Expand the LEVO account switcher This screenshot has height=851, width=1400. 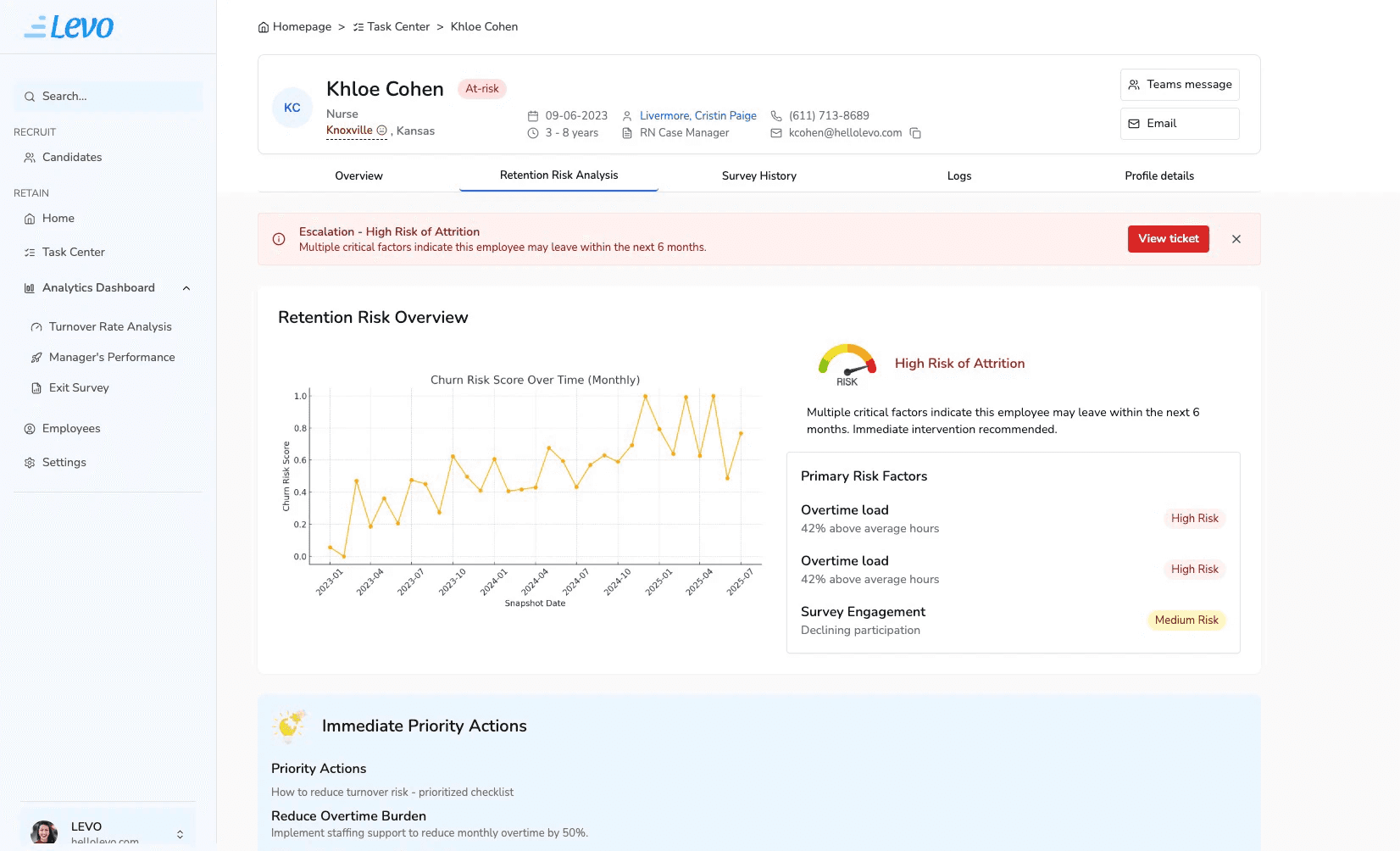(180, 834)
